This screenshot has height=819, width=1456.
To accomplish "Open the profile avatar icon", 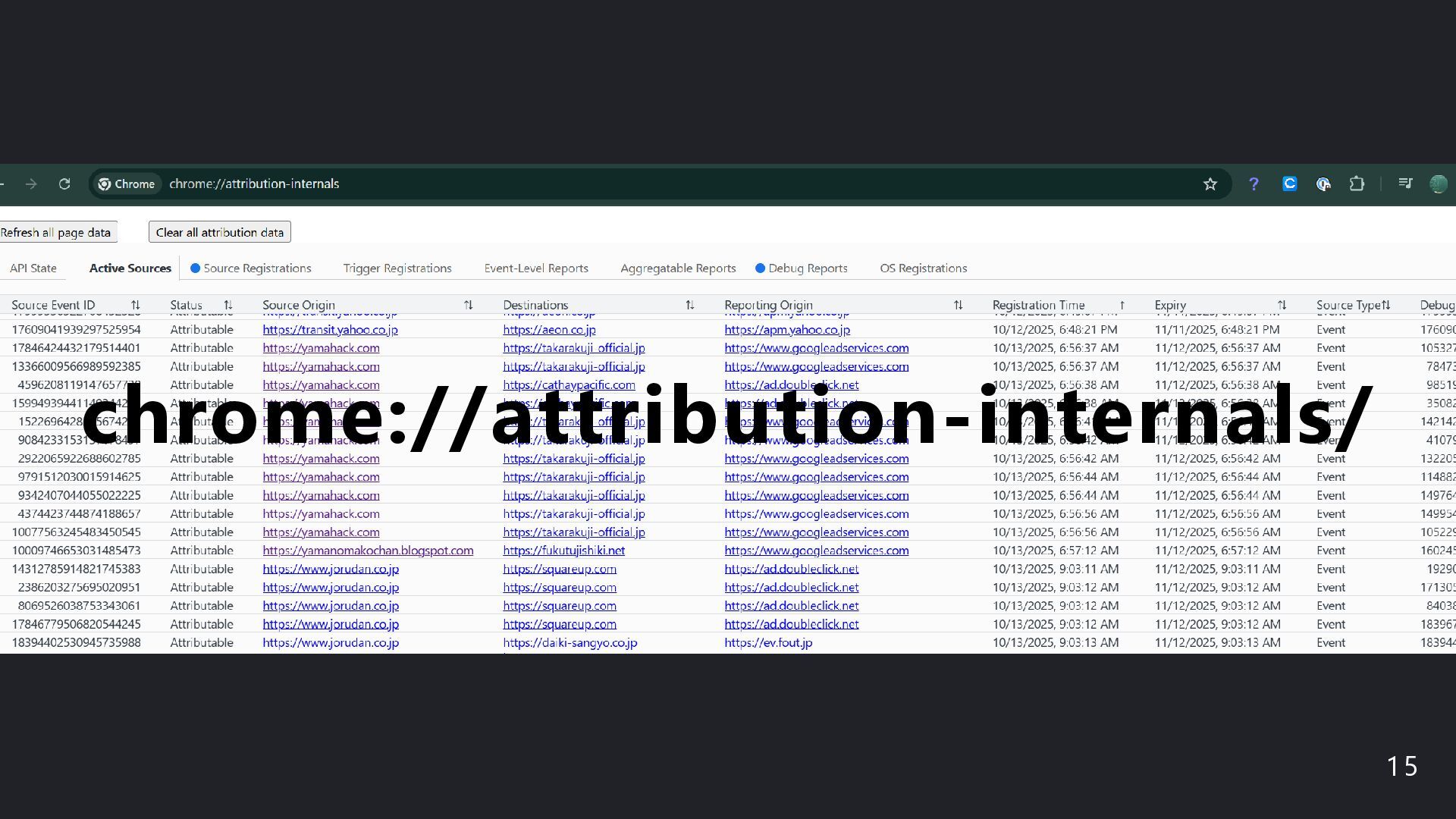I will pos(1438,184).
